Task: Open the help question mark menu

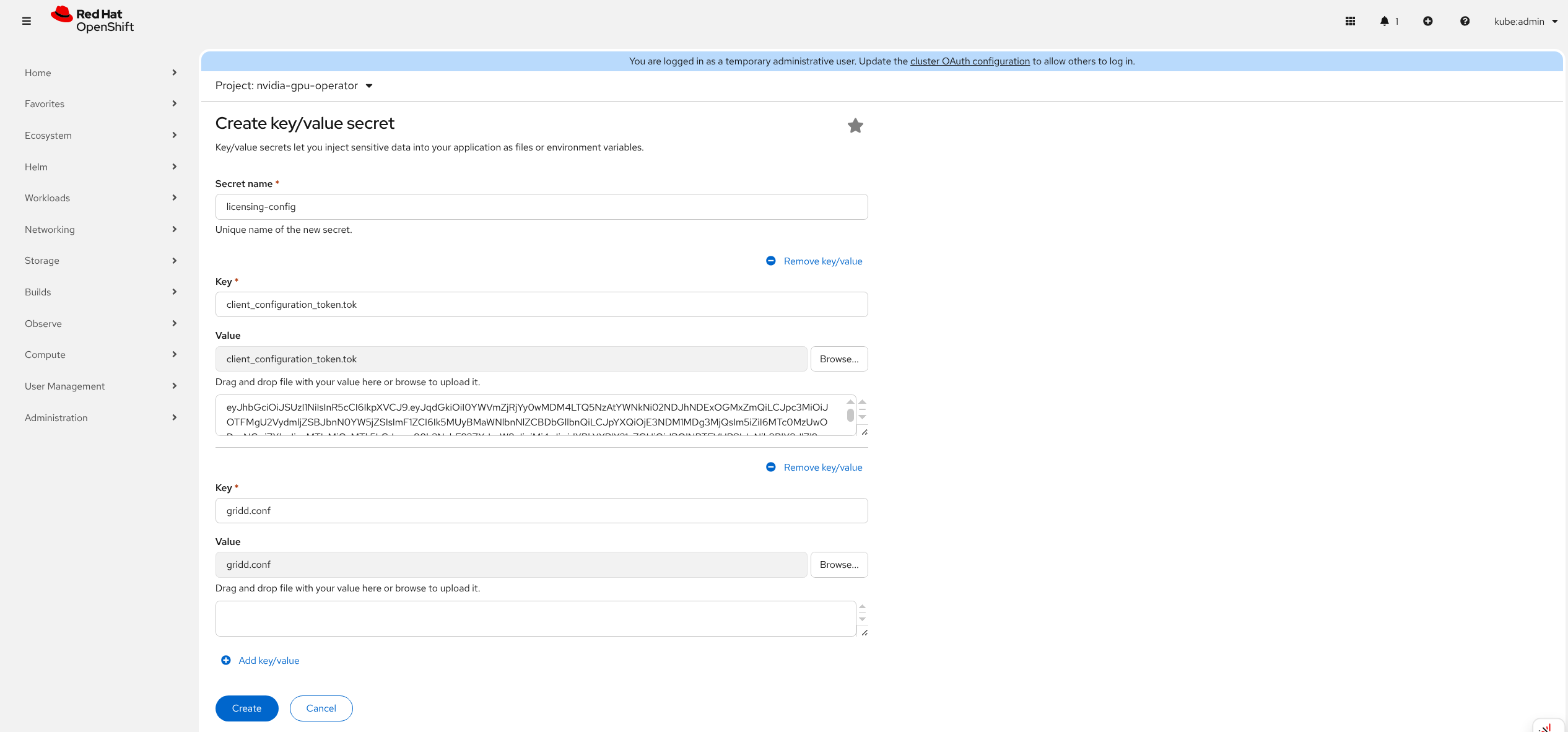Action: coord(1465,21)
